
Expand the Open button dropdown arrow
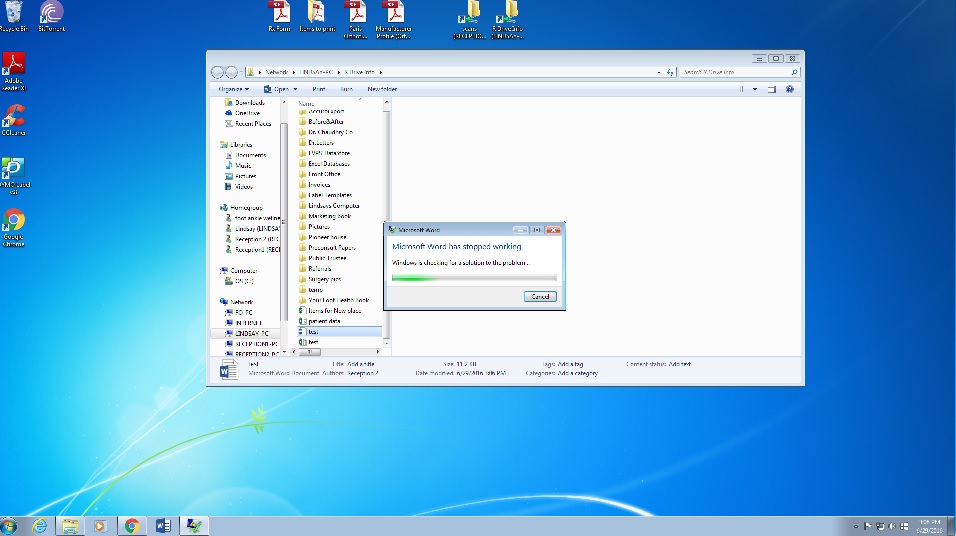coord(295,89)
